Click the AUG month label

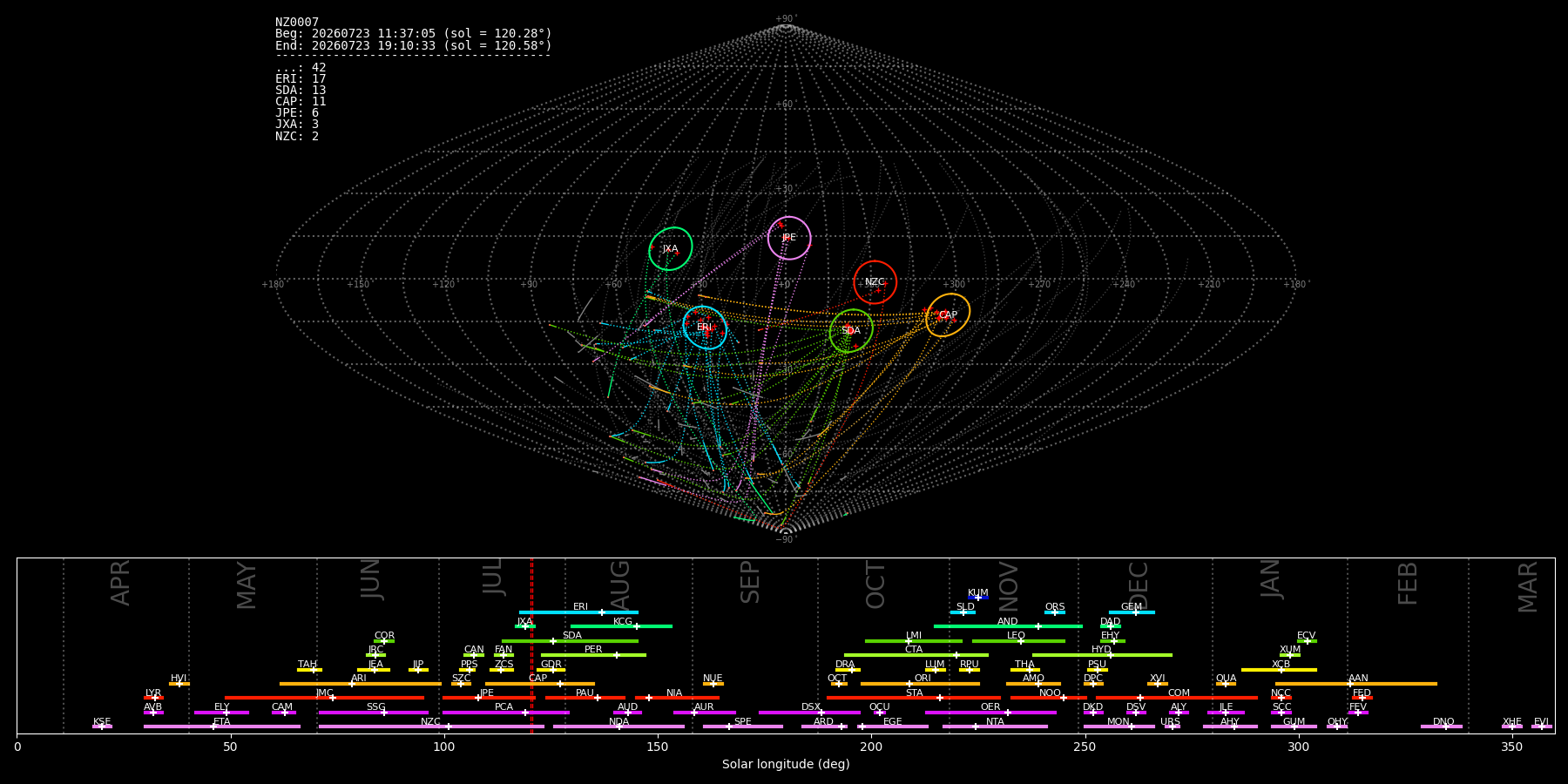tap(620, 584)
